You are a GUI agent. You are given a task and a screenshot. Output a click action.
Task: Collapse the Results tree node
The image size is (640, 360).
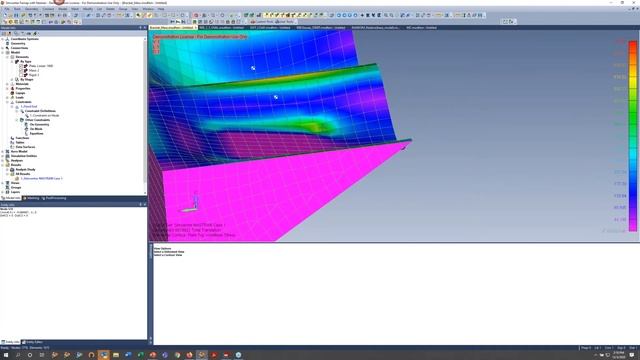[2, 164]
